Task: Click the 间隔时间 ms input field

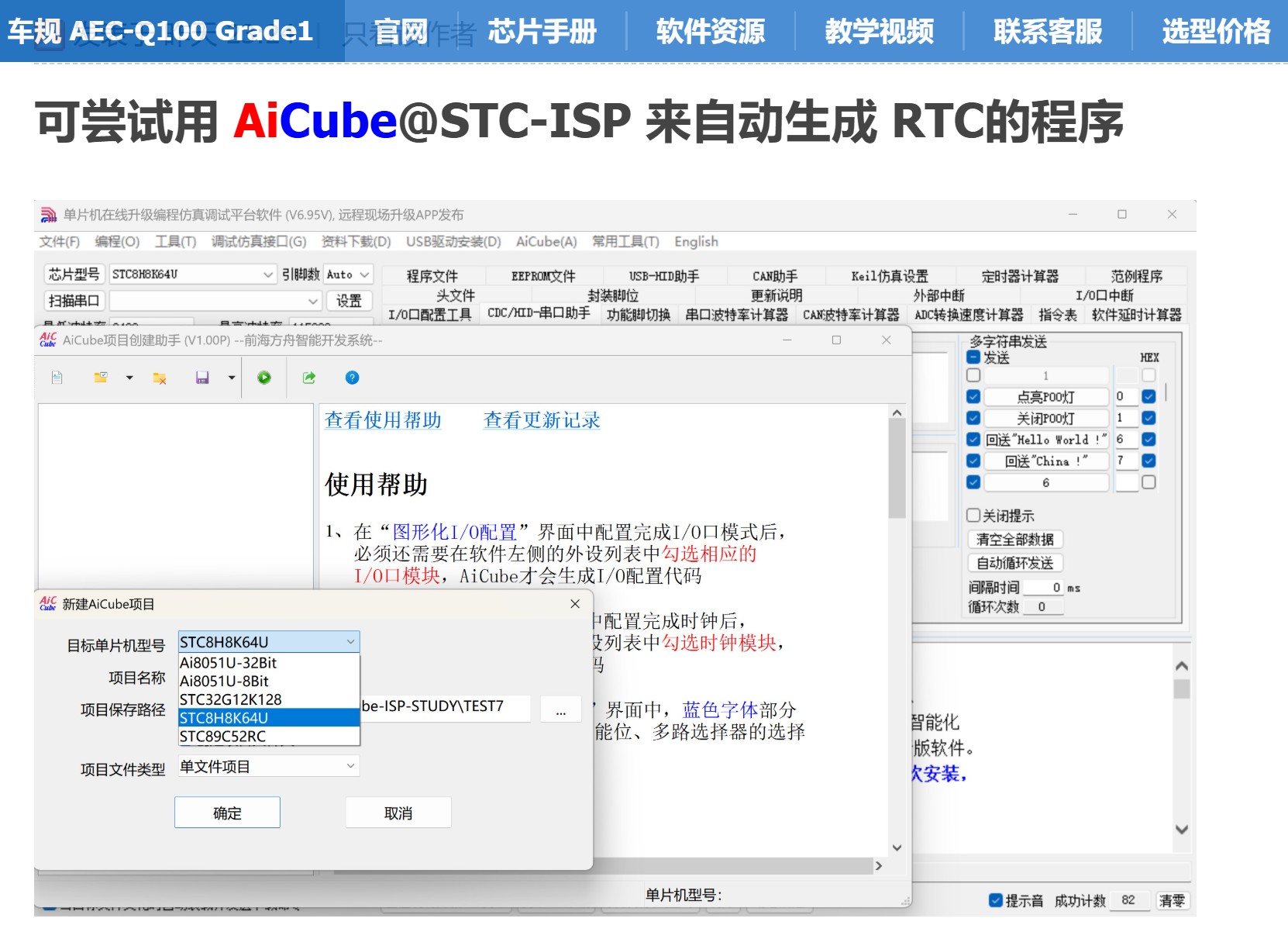Action: click(x=1044, y=587)
